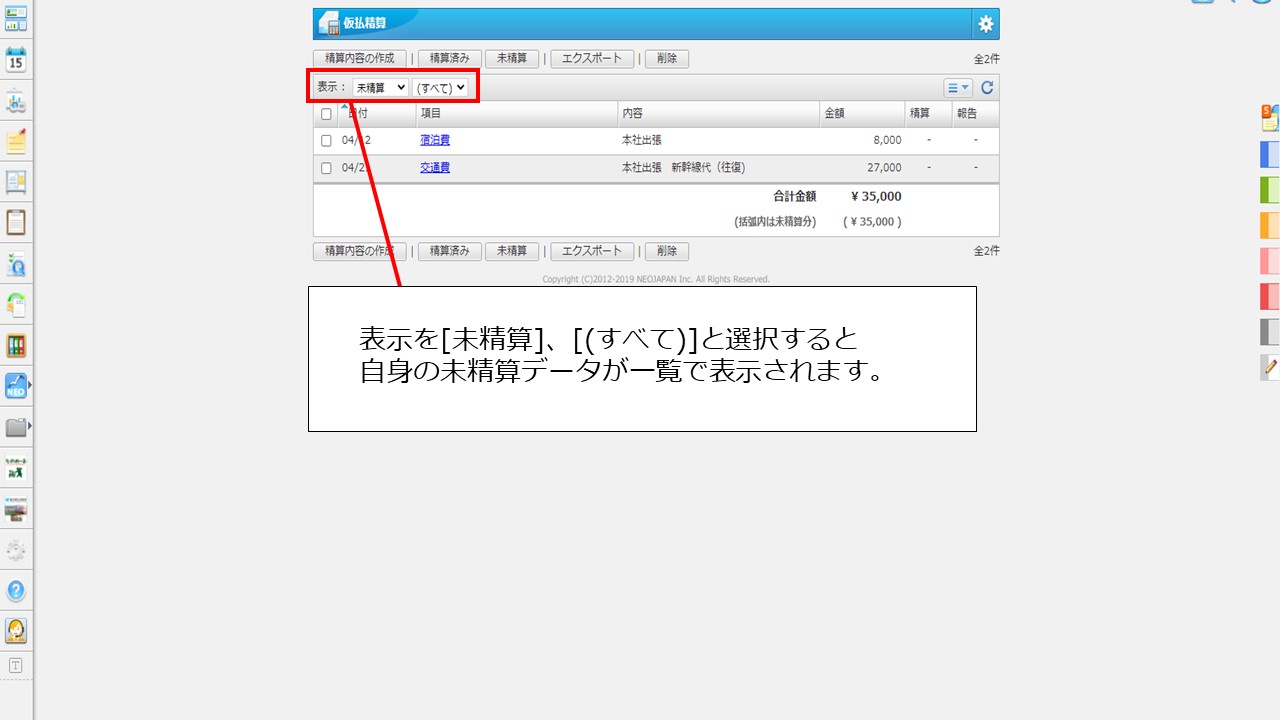Open the green running-figure sidebar icon

coord(16,468)
